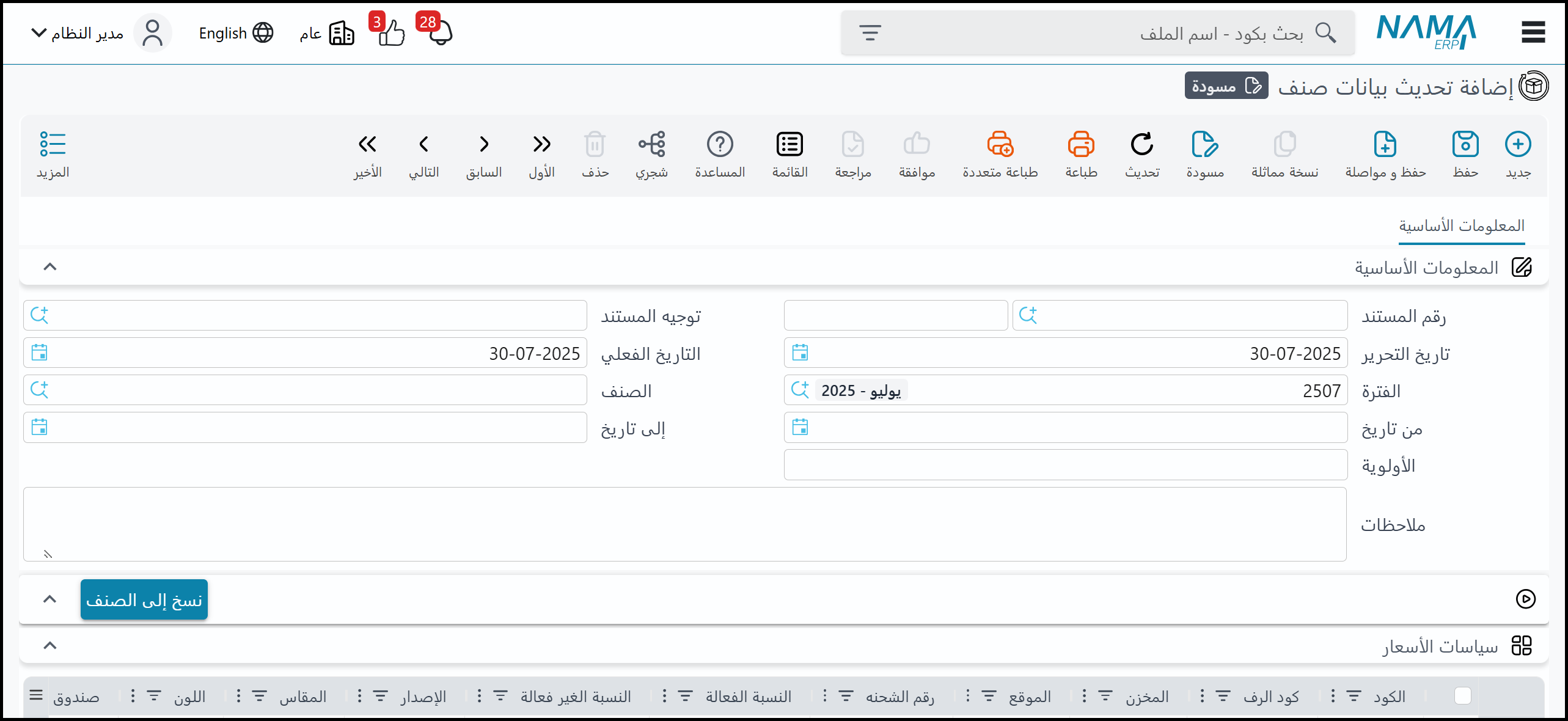
Task: Click the New (جديد) document icon
Action: pos(1517,145)
